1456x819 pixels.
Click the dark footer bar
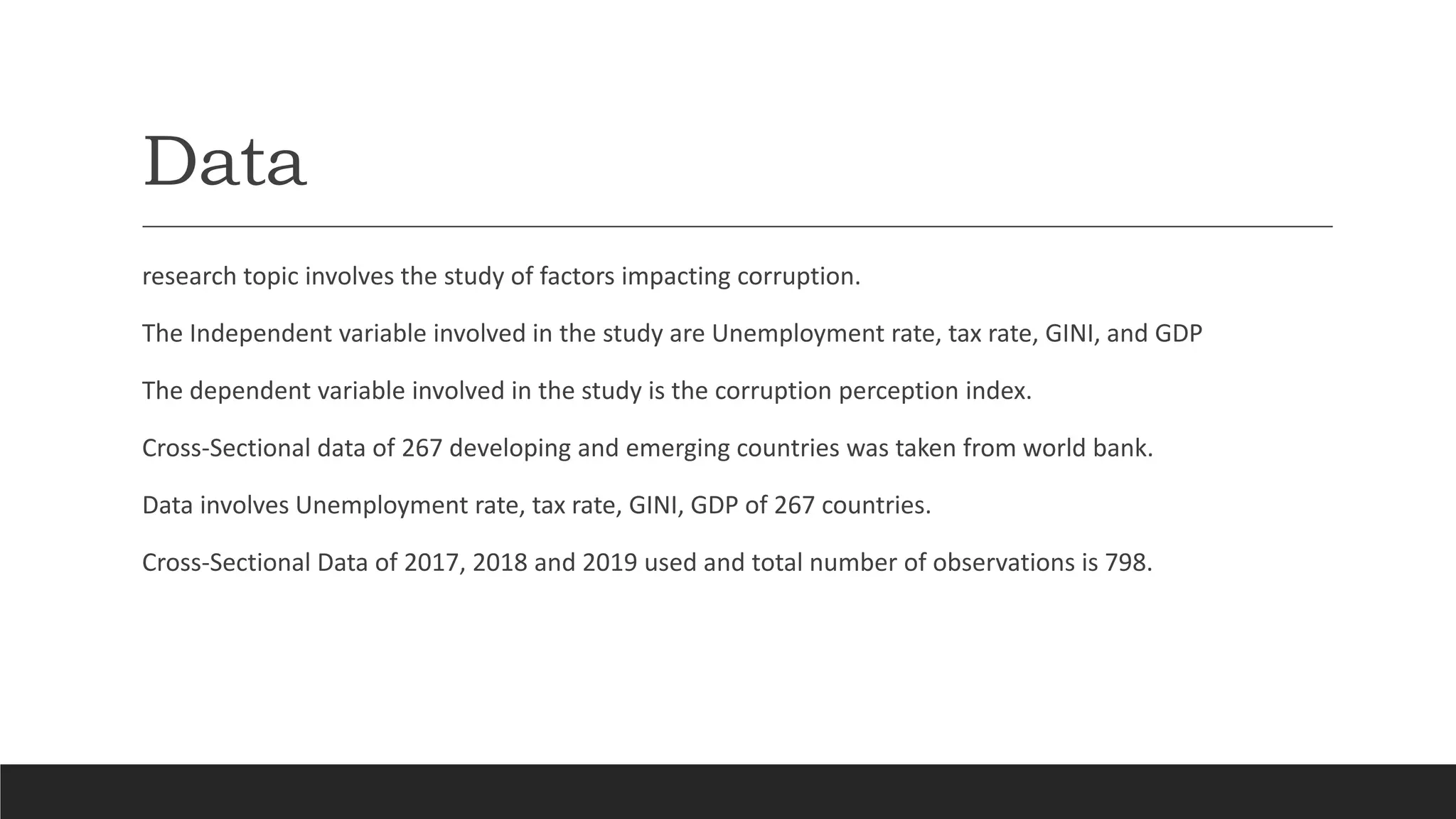coord(728,791)
